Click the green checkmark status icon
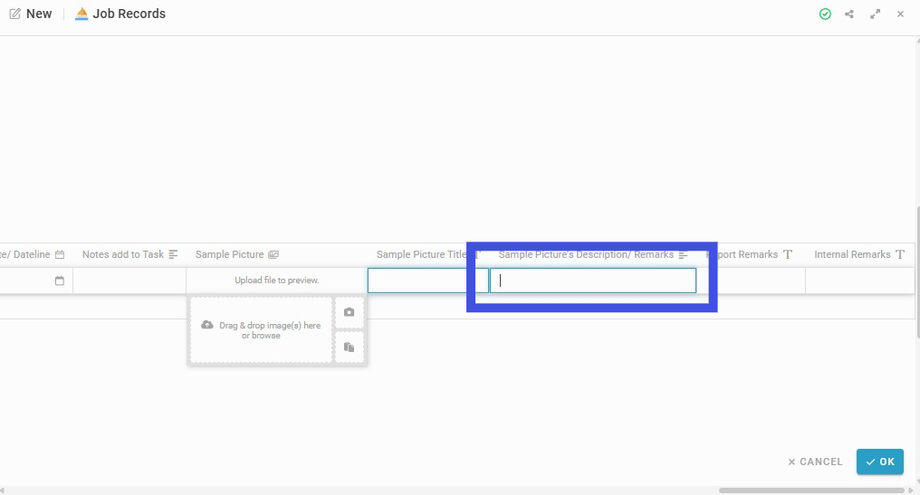Screen dimensions: 920x495 (825, 14)
